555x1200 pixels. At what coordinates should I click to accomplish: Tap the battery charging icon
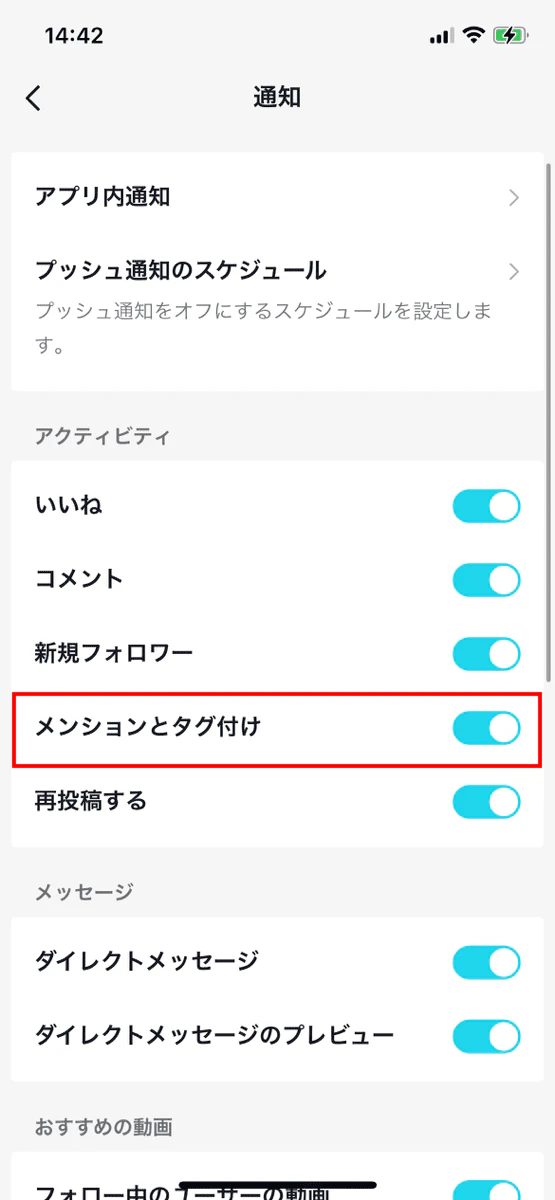point(510,36)
